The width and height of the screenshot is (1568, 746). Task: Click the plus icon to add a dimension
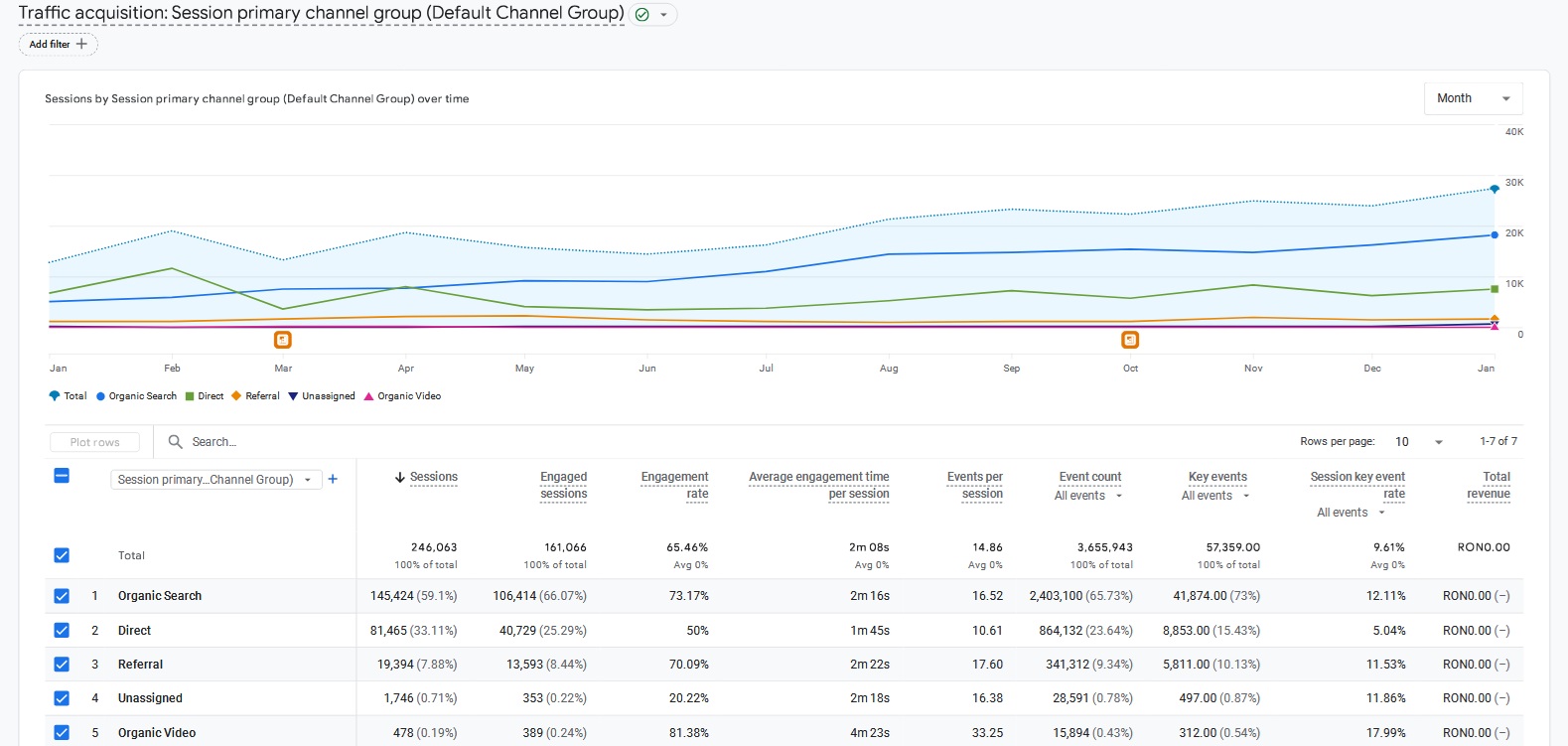333,479
